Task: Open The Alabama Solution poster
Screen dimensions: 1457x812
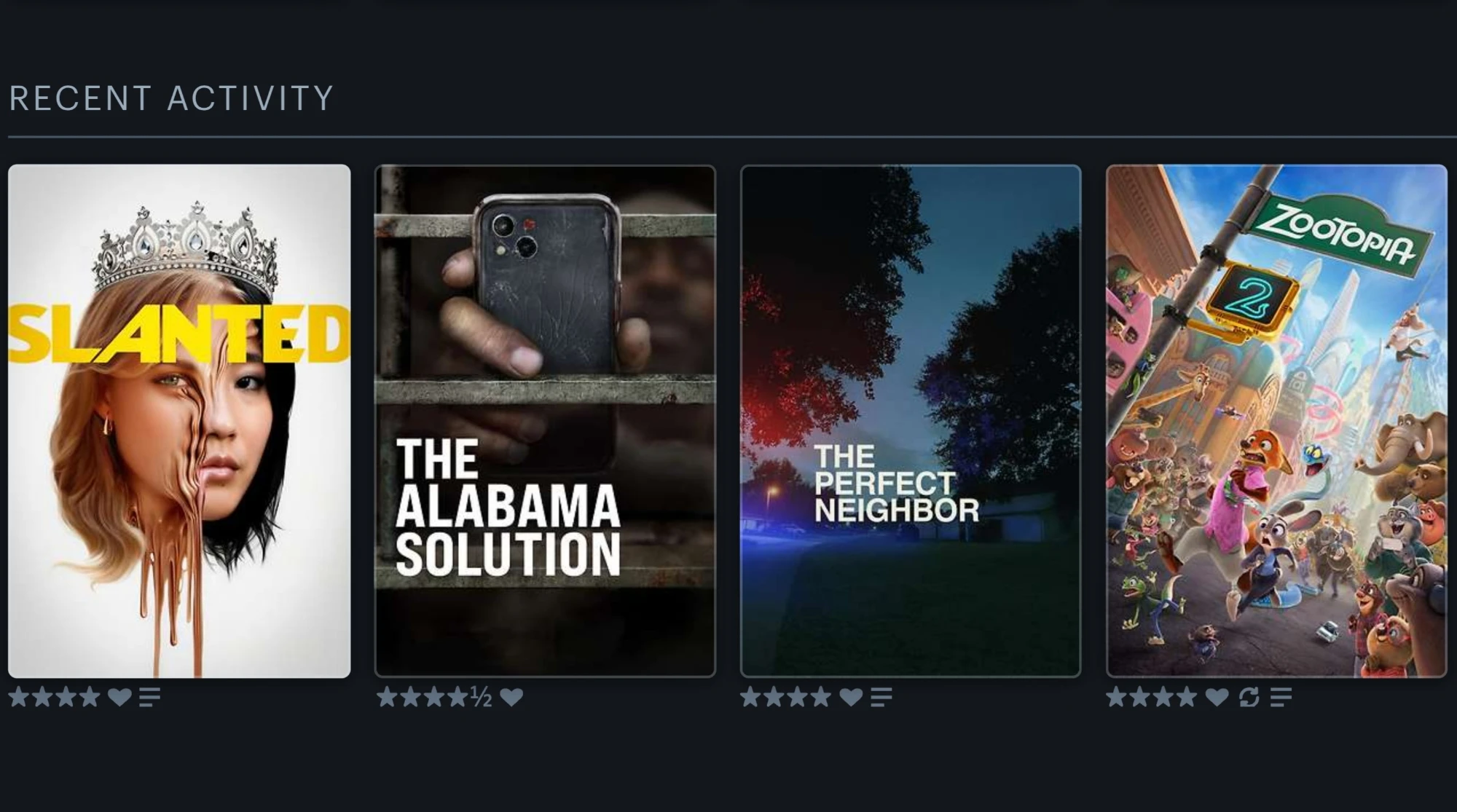Action: (x=545, y=421)
